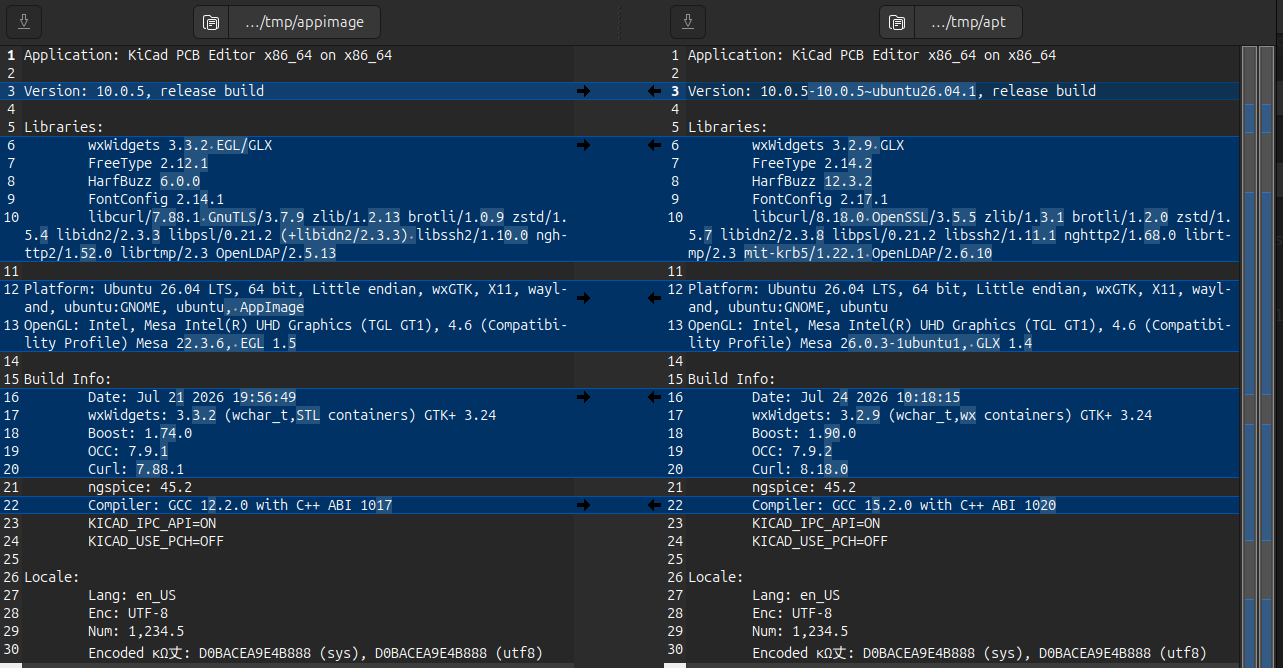Click 'Lang: en_US' in left pane
Image resolution: width=1283 pixels, height=668 pixels.
click(132, 595)
